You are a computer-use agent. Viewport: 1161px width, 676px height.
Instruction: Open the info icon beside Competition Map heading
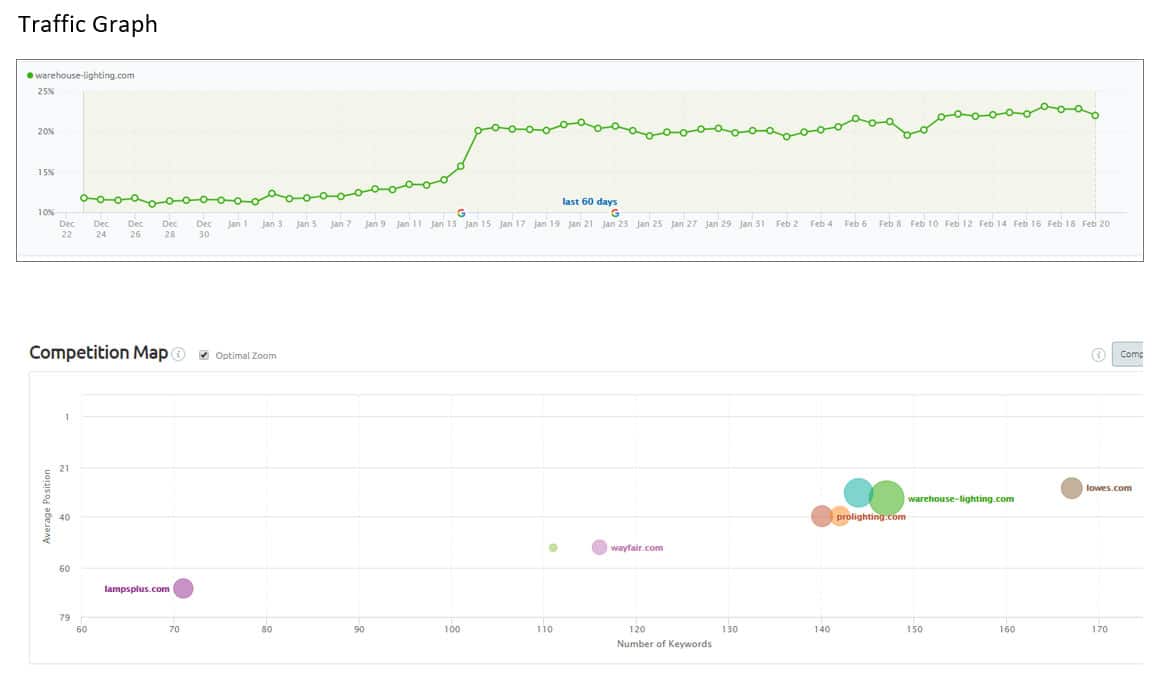(x=178, y=355)
